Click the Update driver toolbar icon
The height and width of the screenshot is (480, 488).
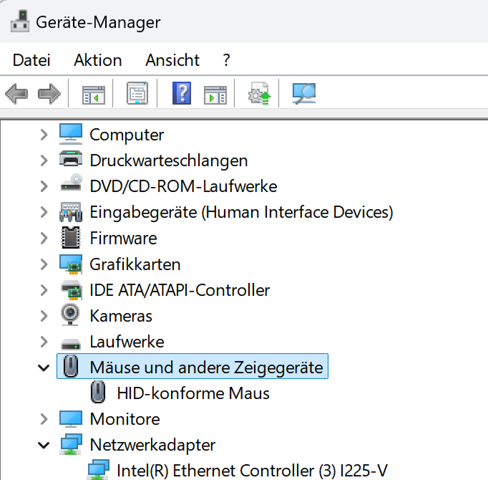259,94
